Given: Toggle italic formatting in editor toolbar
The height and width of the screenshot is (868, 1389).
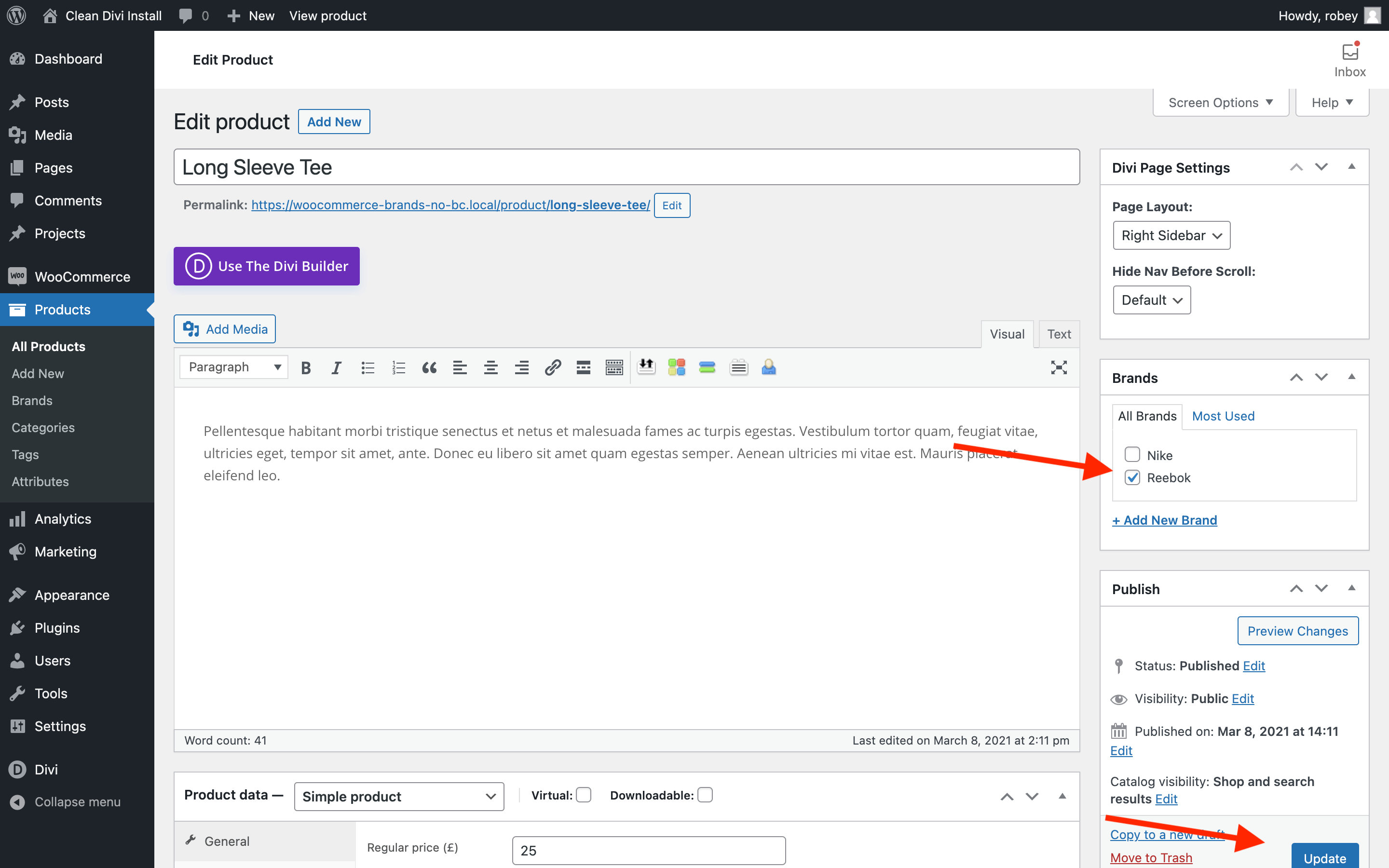Looking at the screenshot, I should pyautogui.click(x=336, y=367).
